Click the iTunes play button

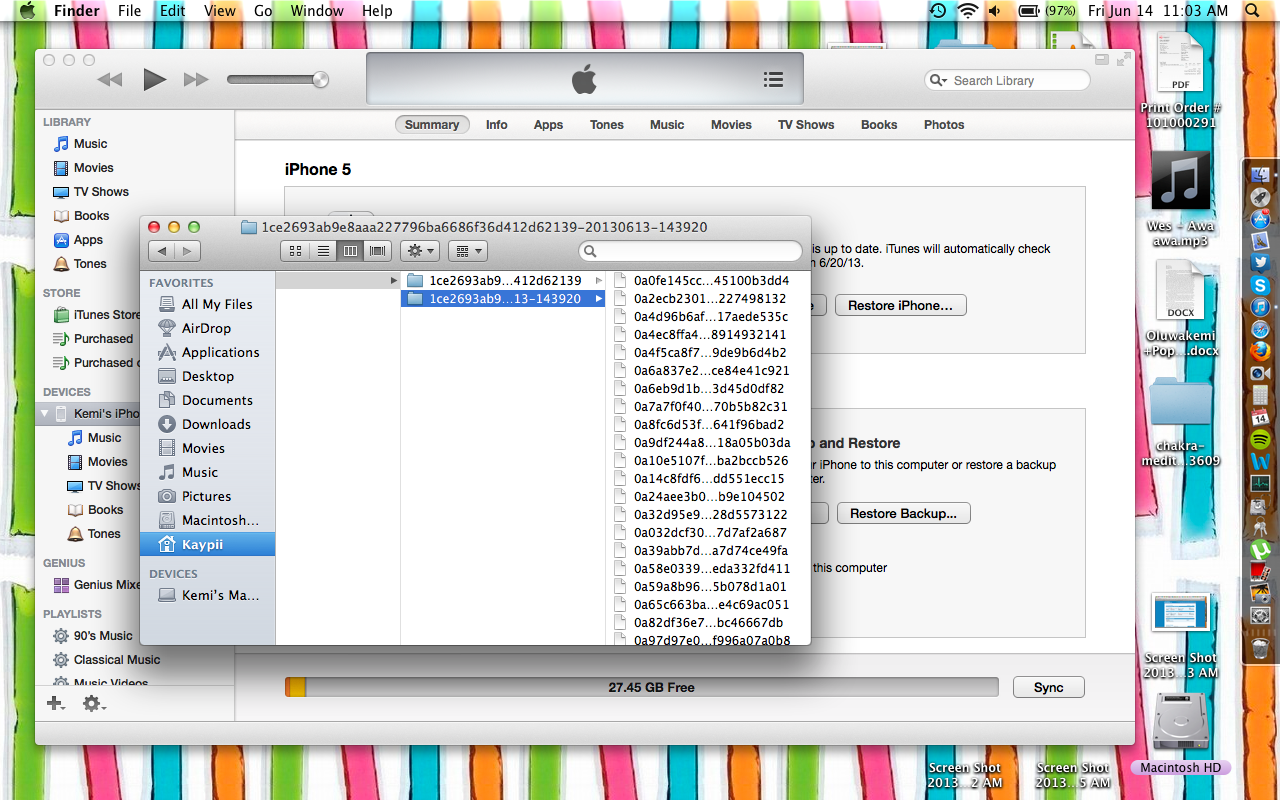[154, 79]
